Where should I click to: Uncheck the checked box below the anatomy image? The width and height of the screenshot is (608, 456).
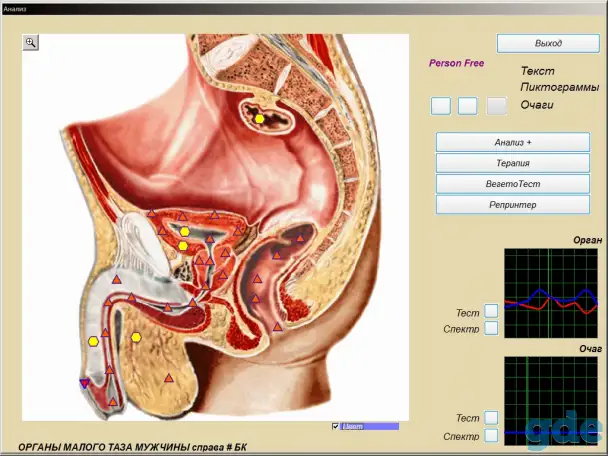point(335,426)
